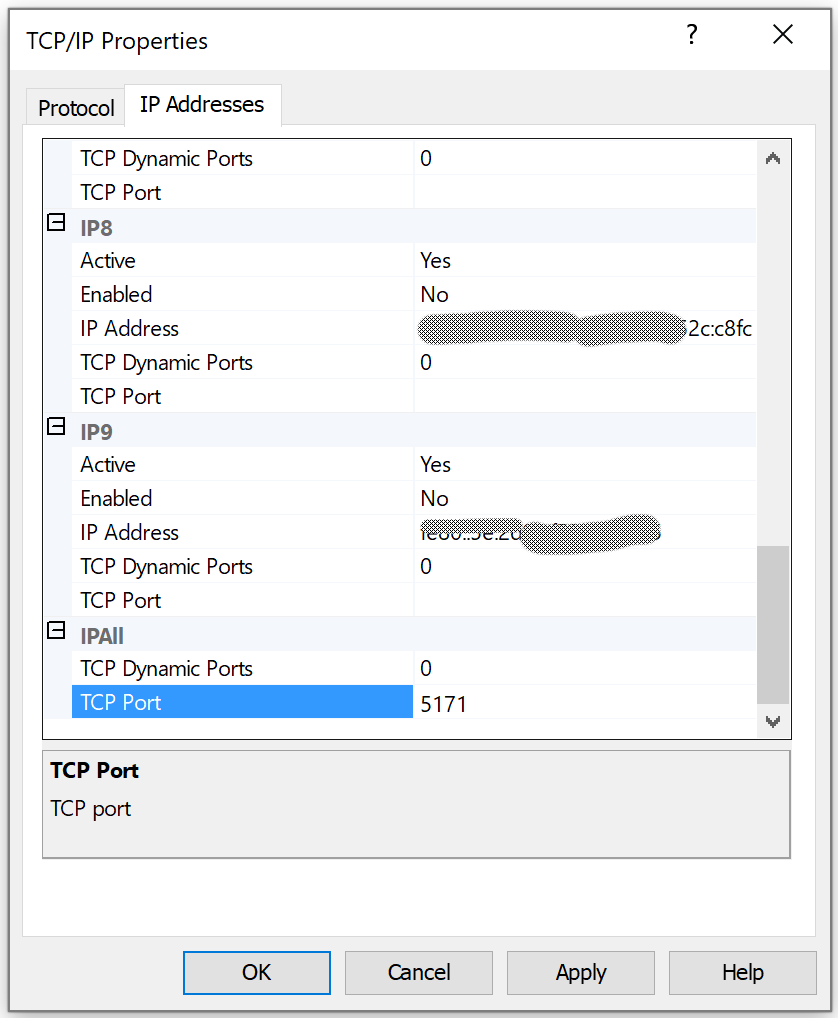This screenshot has height=1018, width=838.
Task: Select the IP Addresses tab
Action: [x=202, y=103]
